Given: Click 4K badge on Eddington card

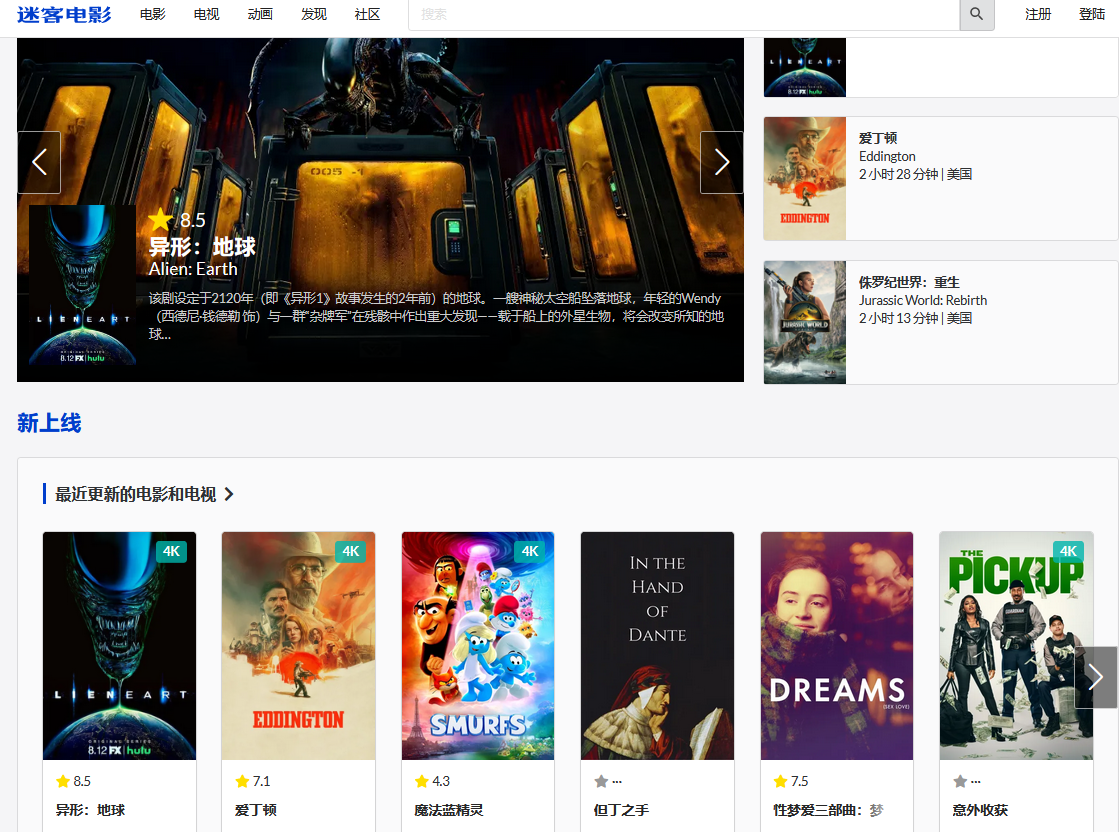Looking at the screenshot, I should [x=350, y=551].
